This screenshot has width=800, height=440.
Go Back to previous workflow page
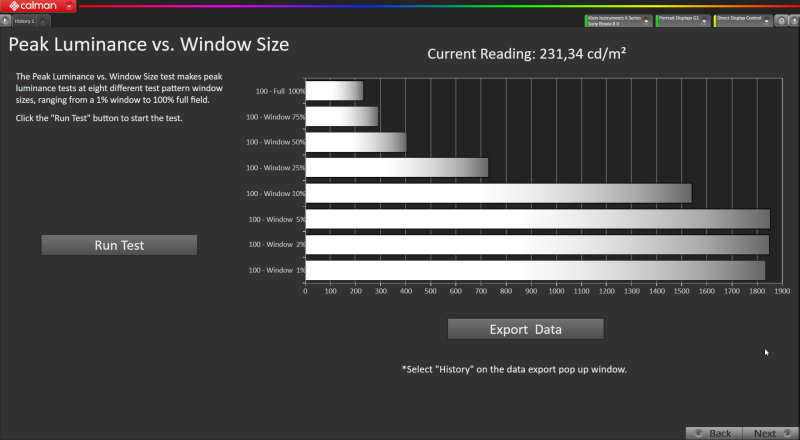pyautogui.click(x=714, y=433)
